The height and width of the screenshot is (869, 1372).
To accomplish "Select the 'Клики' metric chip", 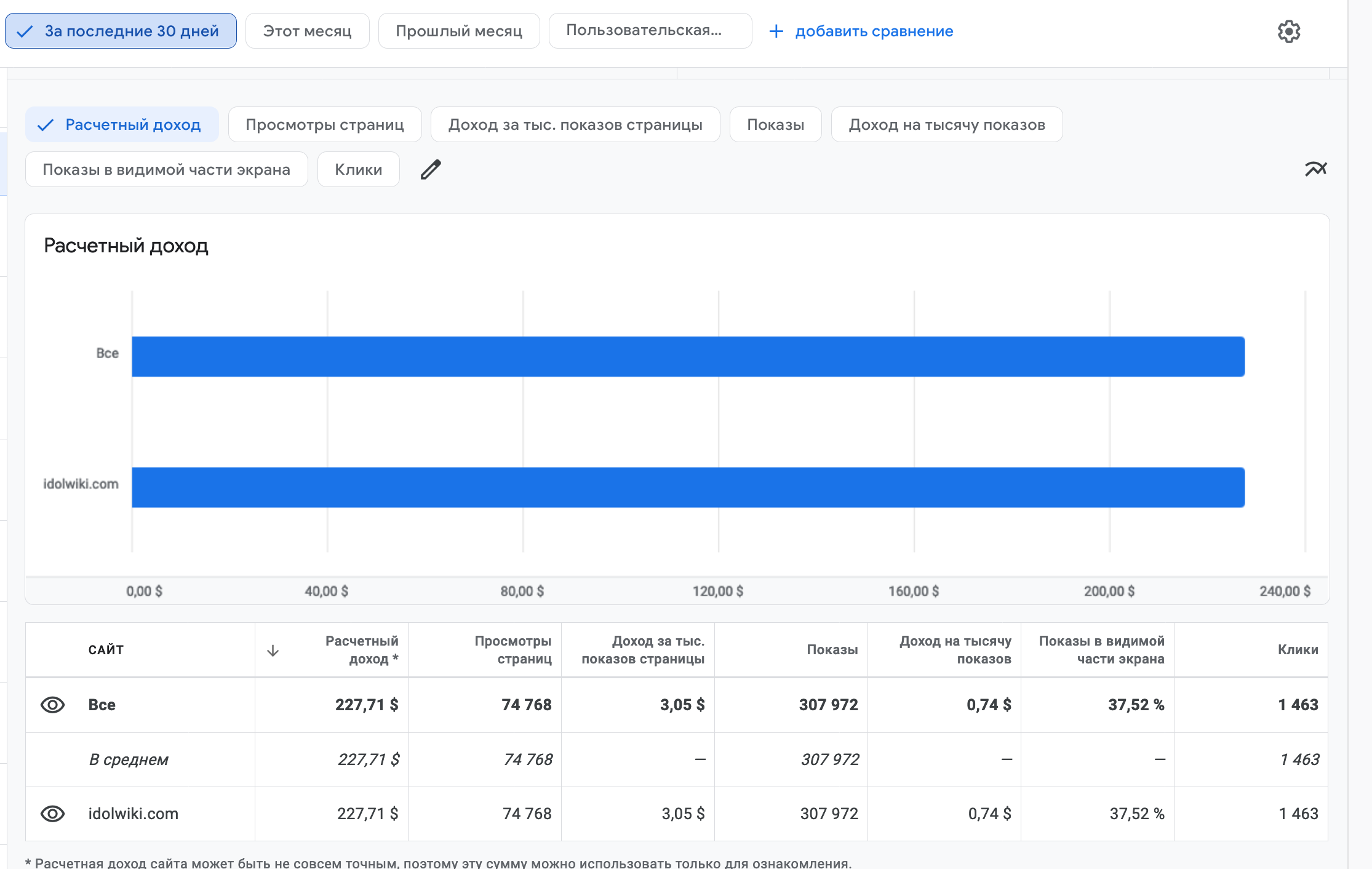I will [358, 169].
